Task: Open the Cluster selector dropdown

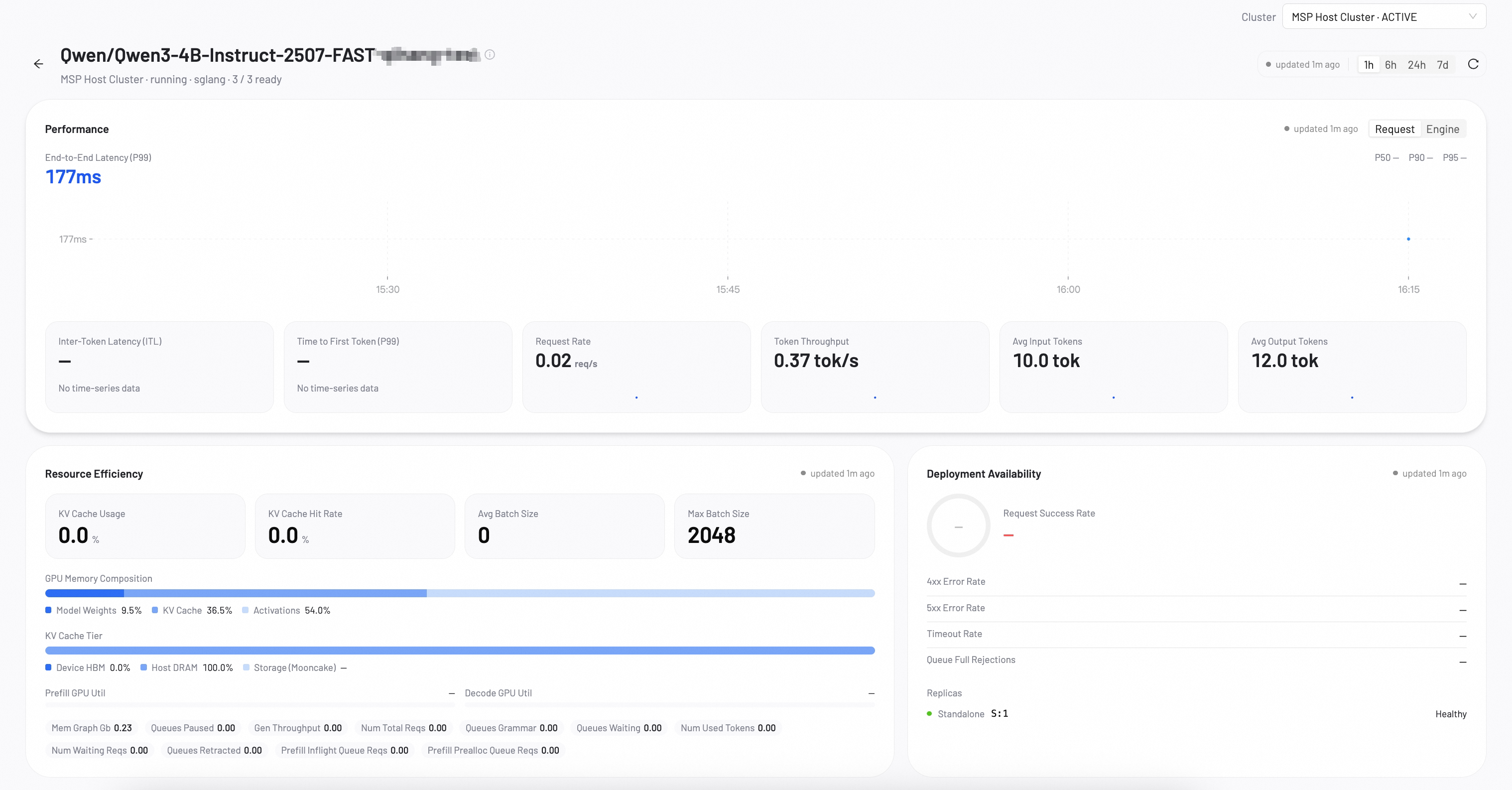Action: point(1384,16)
